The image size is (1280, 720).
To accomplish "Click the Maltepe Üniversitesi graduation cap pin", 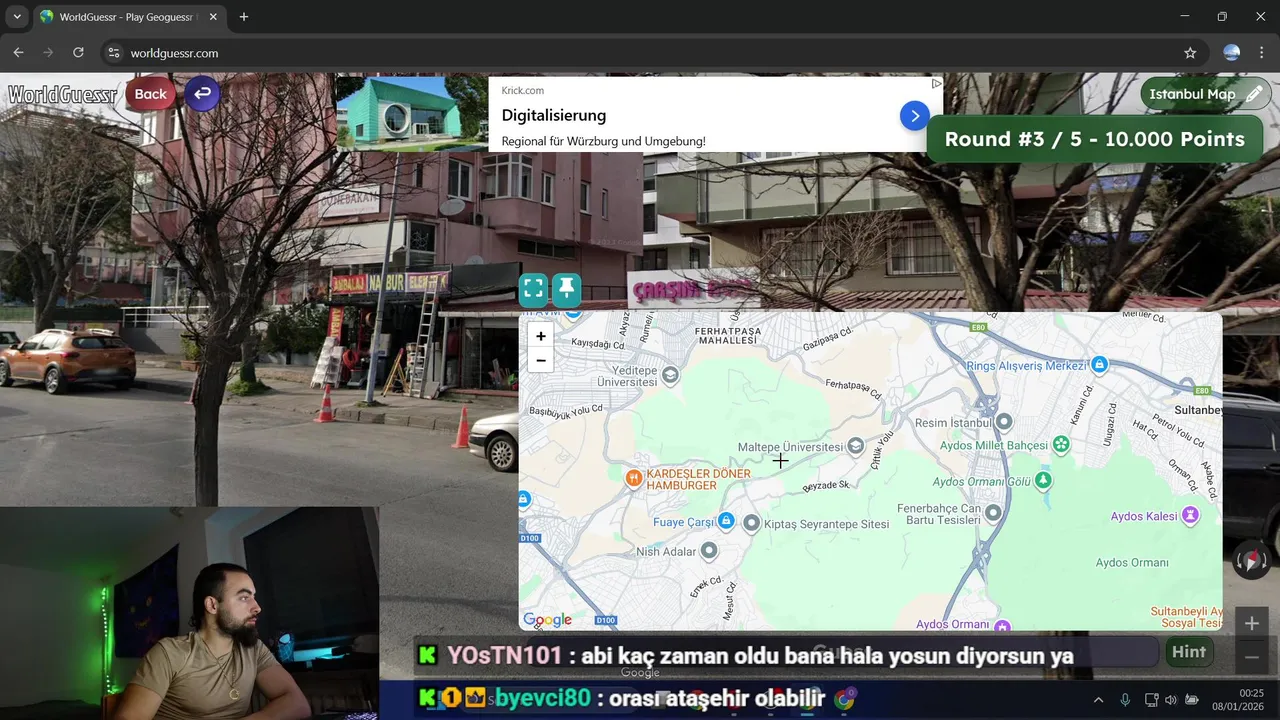I will point(855,447).
